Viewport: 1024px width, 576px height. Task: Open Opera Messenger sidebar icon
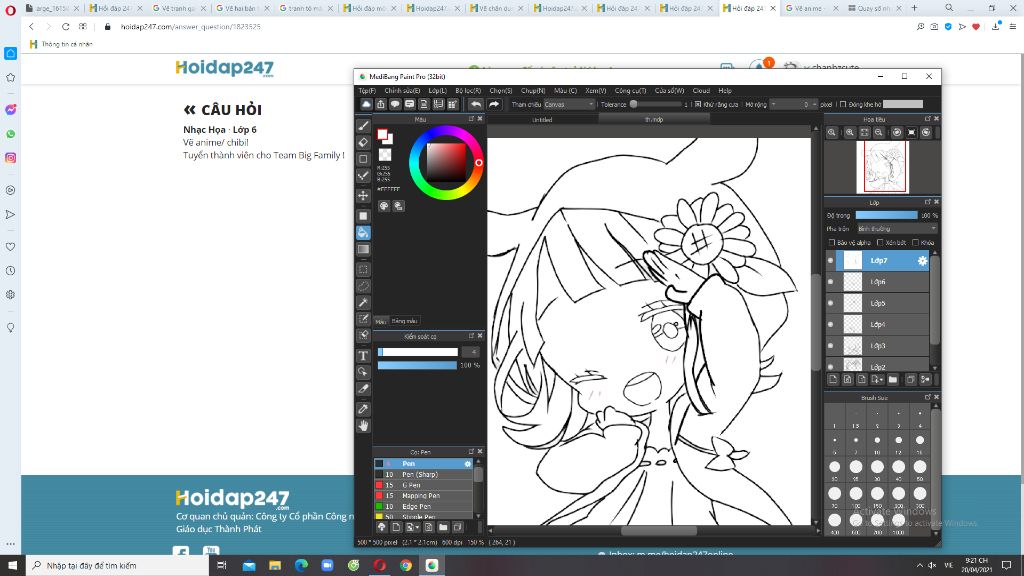pos(10,110)
